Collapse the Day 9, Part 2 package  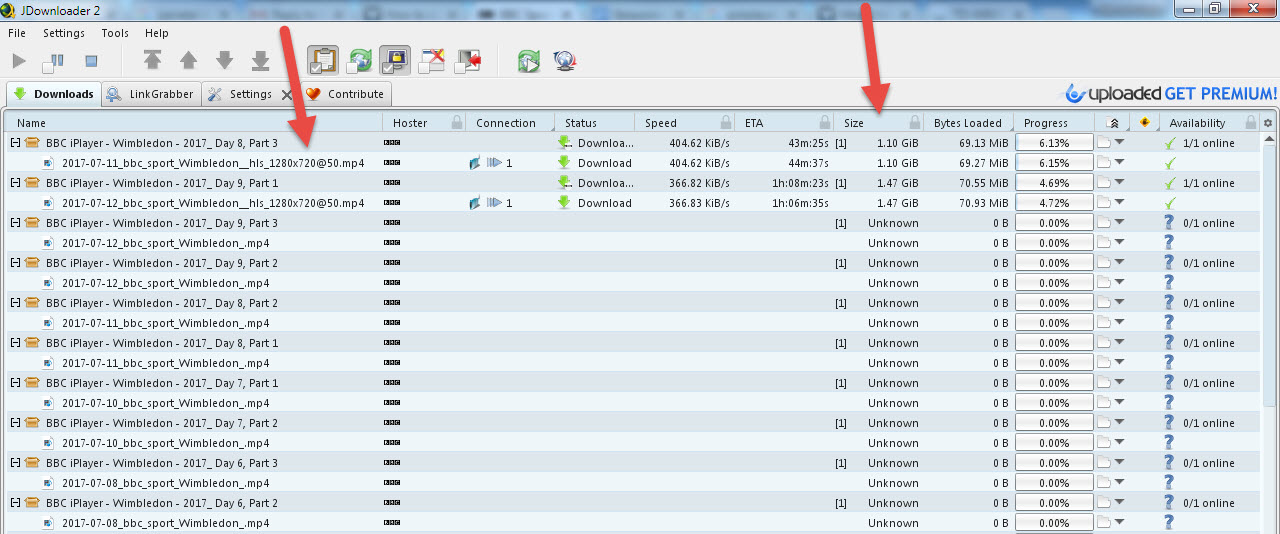pos(15,263)
